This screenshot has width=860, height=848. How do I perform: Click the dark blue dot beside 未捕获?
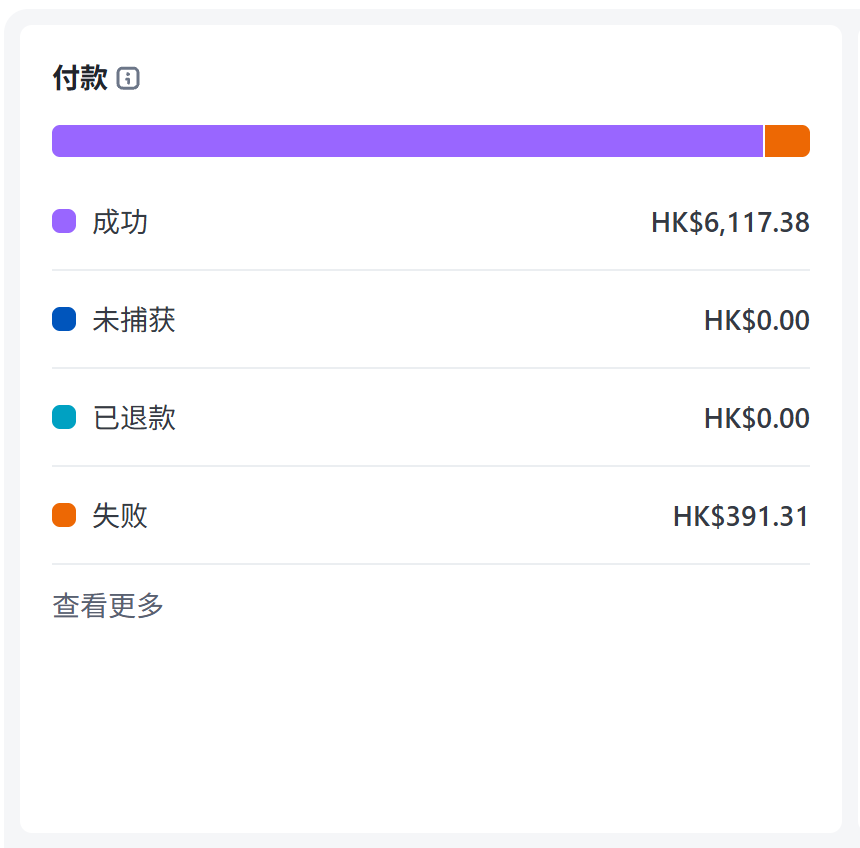click(x=64, y=319)
